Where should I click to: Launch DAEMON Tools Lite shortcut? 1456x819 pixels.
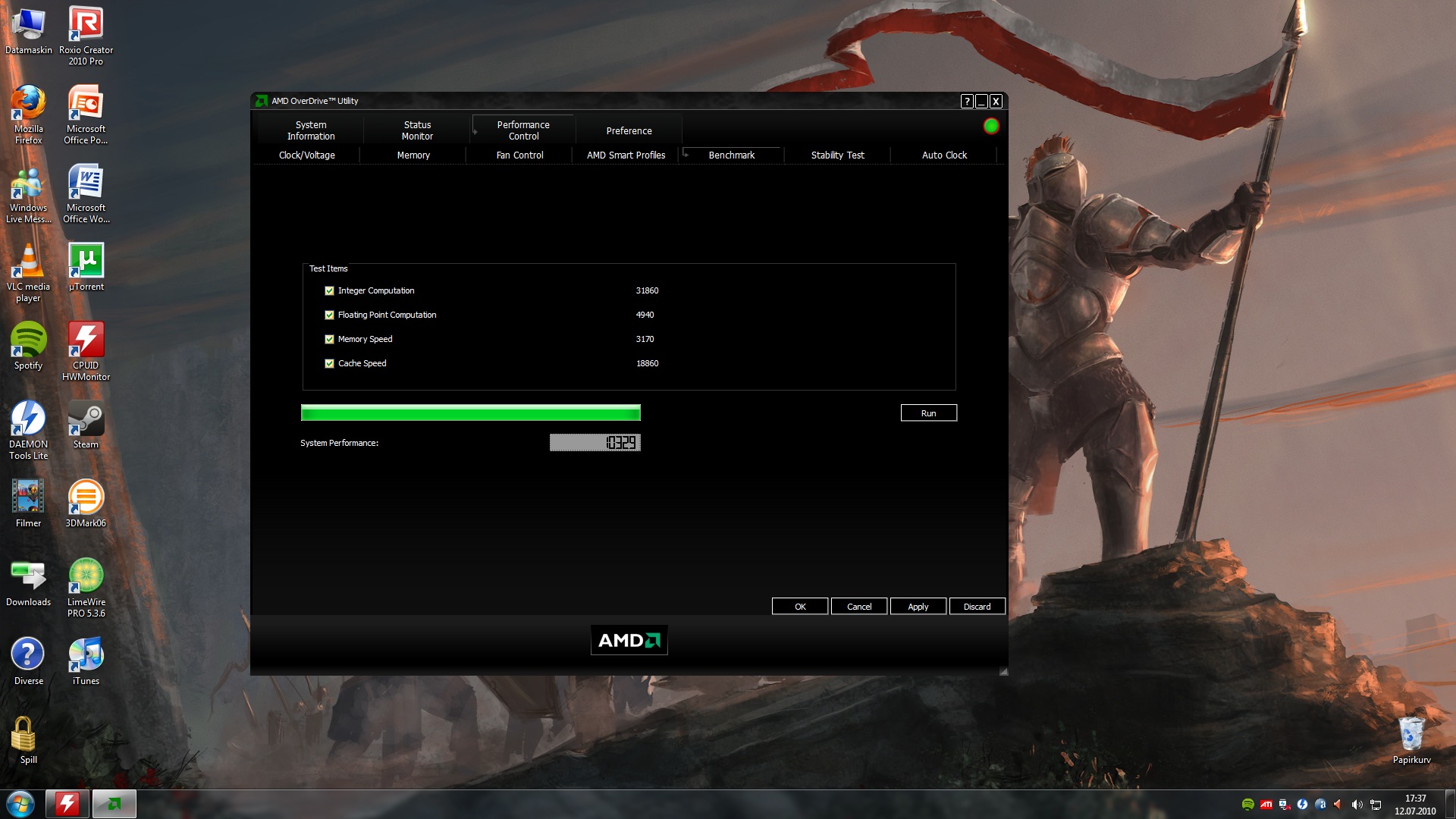pos(28,430)
